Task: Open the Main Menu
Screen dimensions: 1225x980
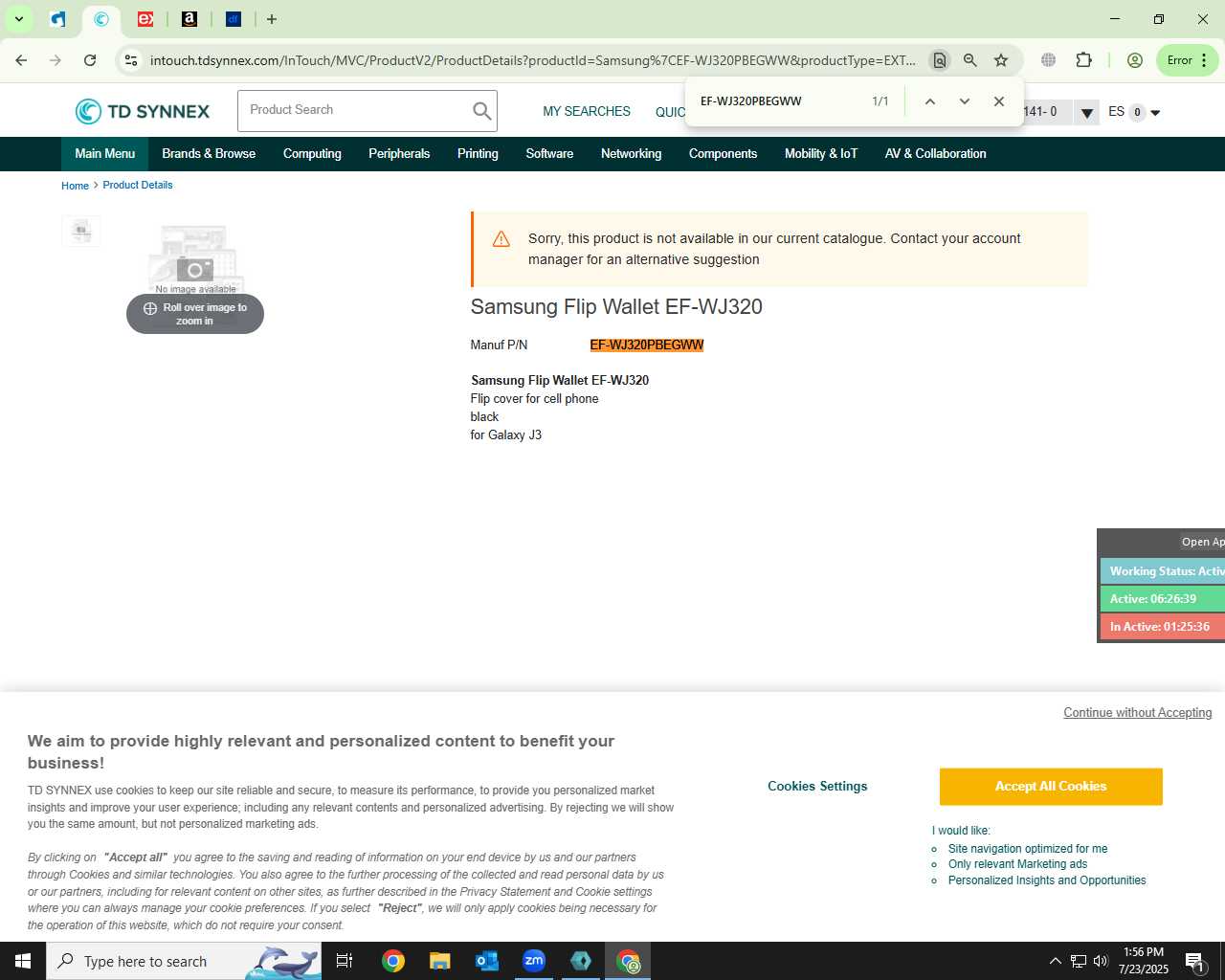Action: point(105,154)
